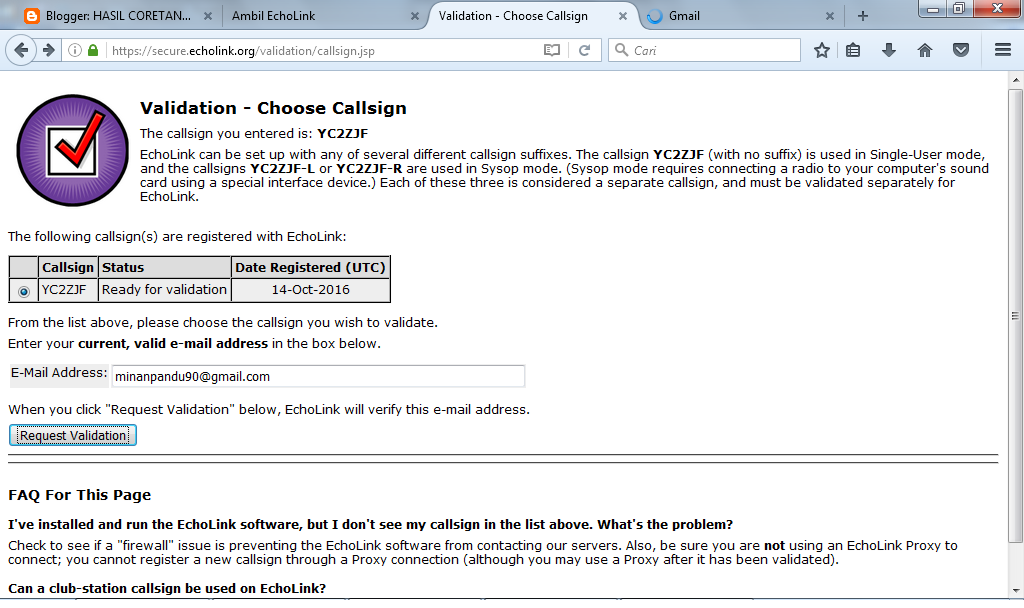Click the Blogger favicon on first tab

(x=31, y=16)
